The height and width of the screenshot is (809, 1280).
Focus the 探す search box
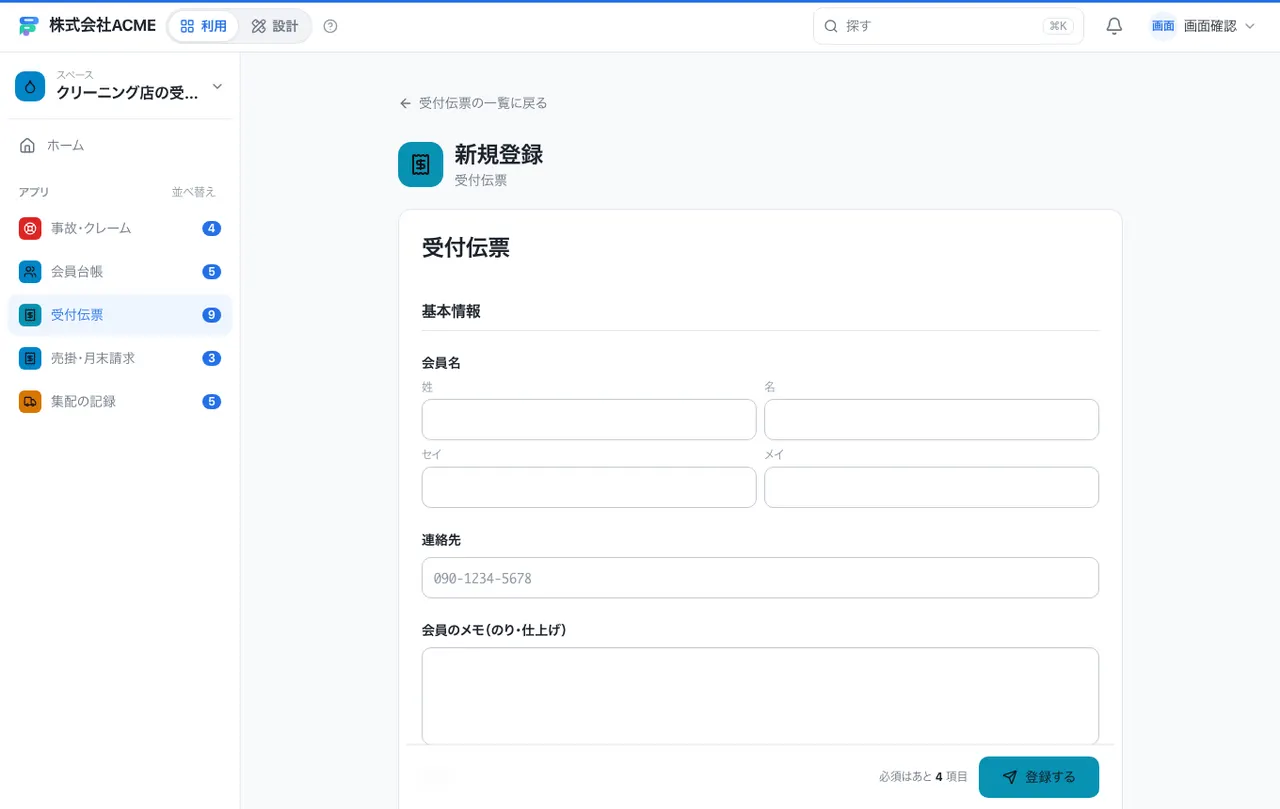948,26
